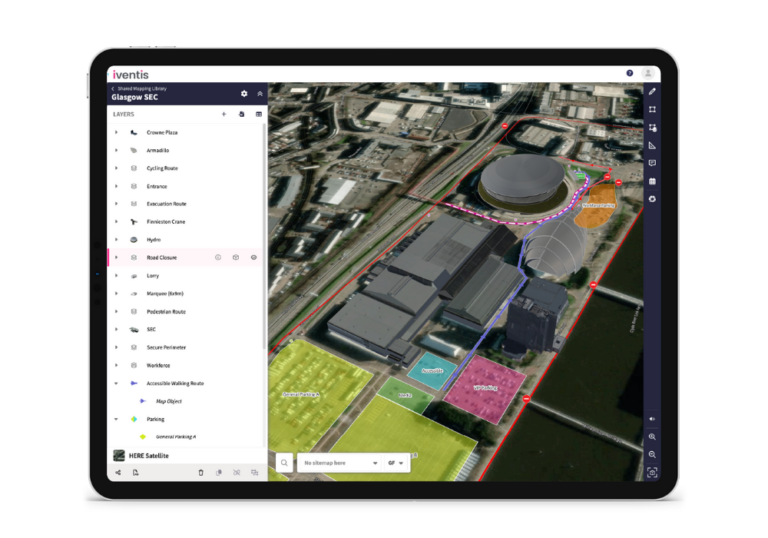The image size is (768, 538).
Task: Open the help question mark icon
Action: (629, 73)
